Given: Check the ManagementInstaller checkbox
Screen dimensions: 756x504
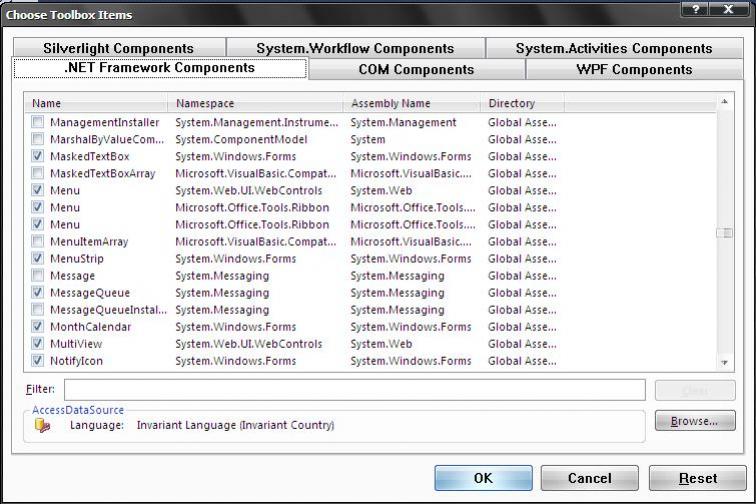Looking at the screenshot, I should click(x=37, y=122).
